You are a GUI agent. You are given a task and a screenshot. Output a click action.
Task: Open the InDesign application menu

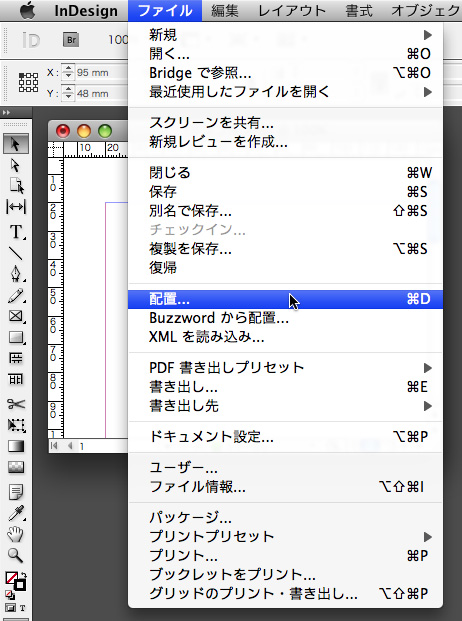86,11
